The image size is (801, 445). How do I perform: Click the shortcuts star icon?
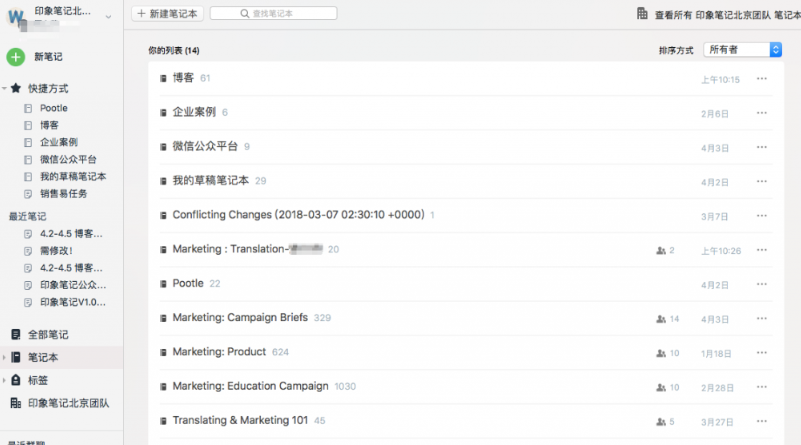coord(16,88)
